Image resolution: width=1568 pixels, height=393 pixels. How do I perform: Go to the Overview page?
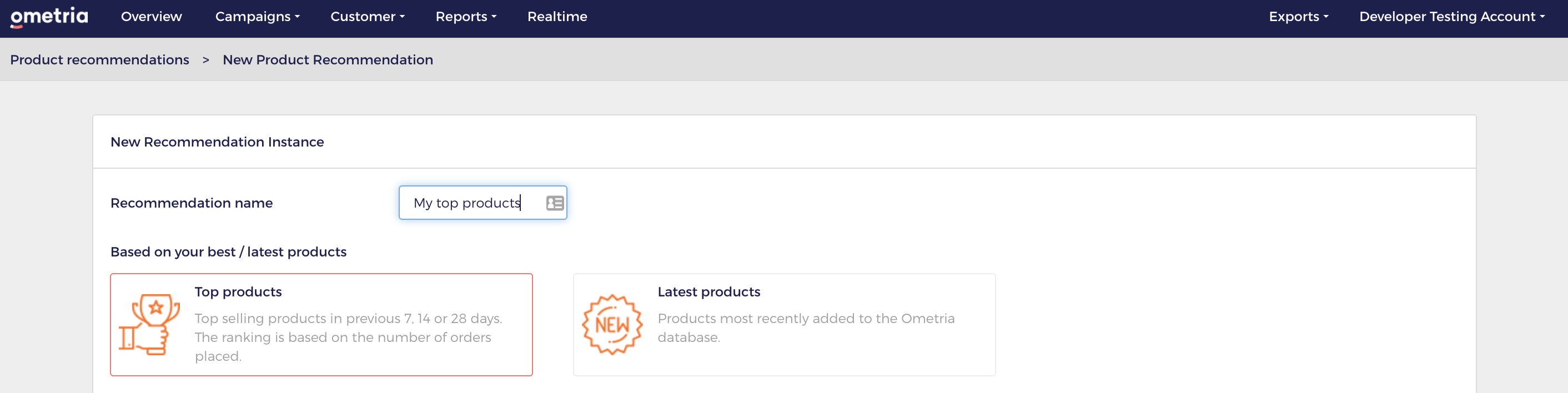(151, 17)
